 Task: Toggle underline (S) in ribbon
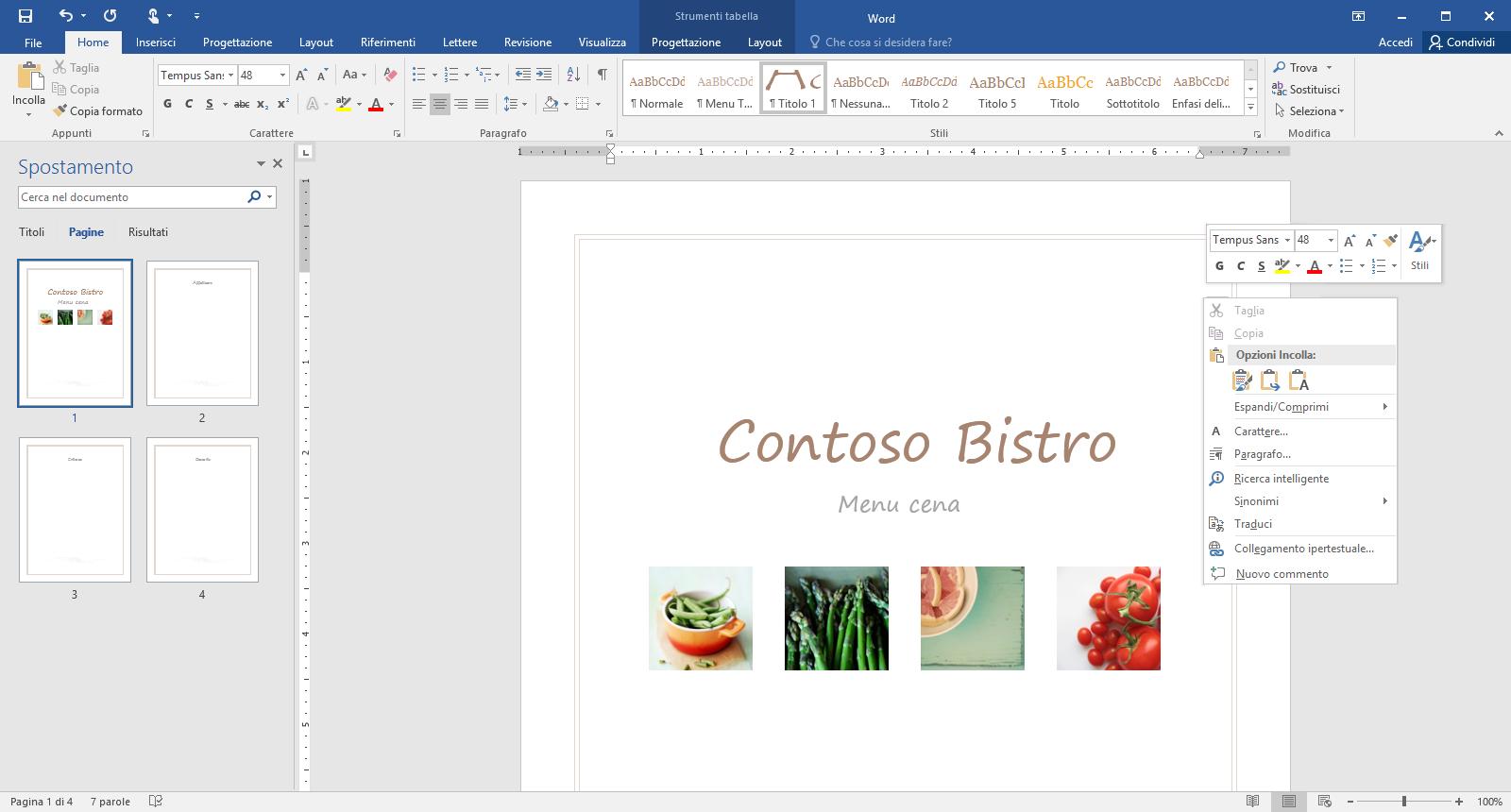click(x=209, y=104)
